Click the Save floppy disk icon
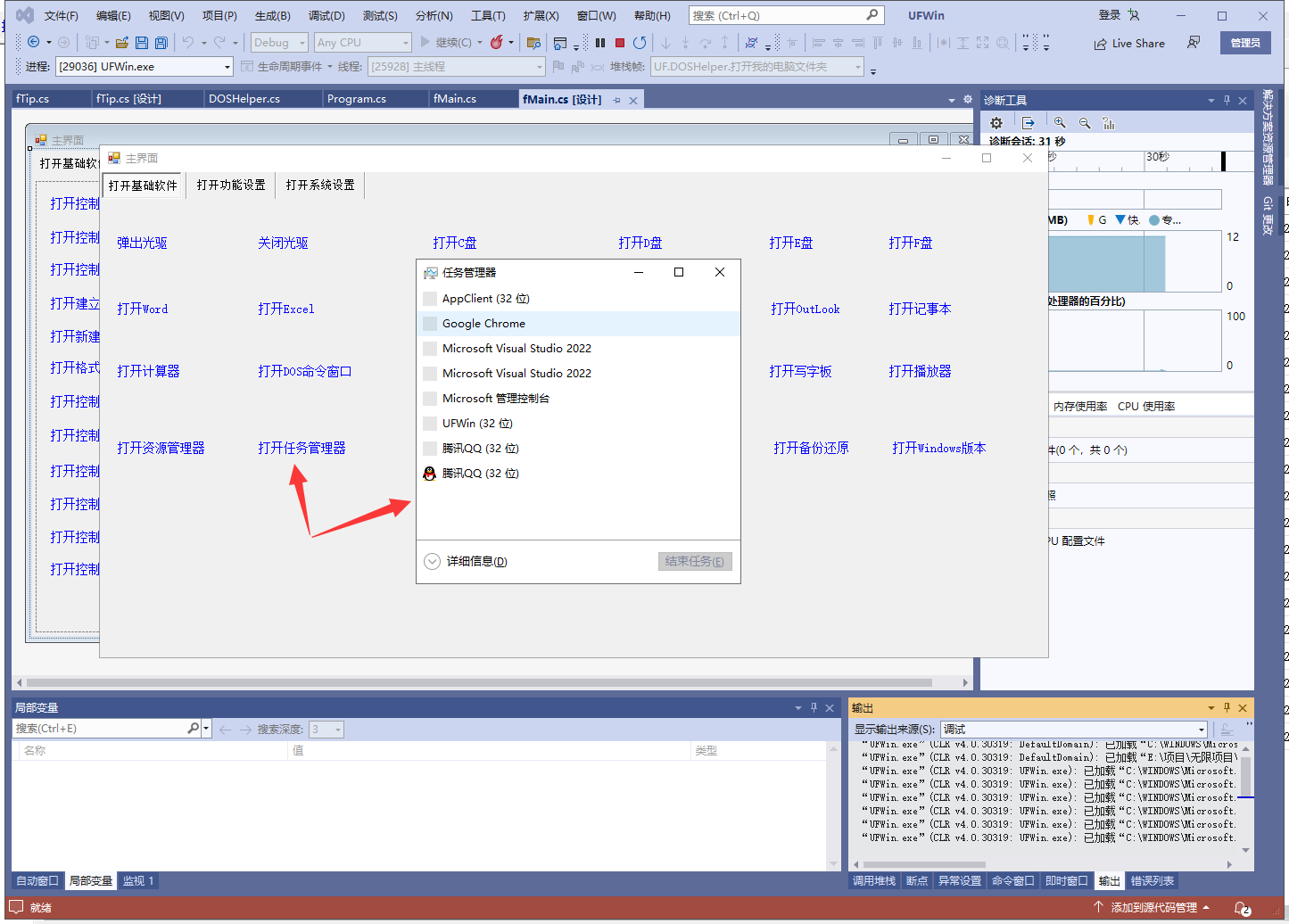1289x924 pixels. (142, 42)
